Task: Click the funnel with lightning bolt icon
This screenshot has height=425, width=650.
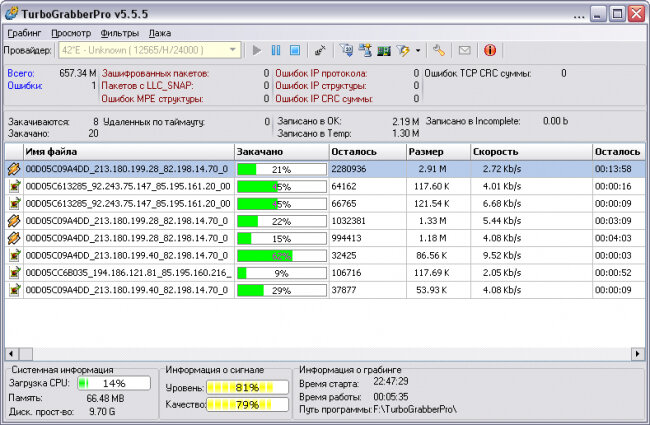Action: pyautogui.click(x=403, y=50)
